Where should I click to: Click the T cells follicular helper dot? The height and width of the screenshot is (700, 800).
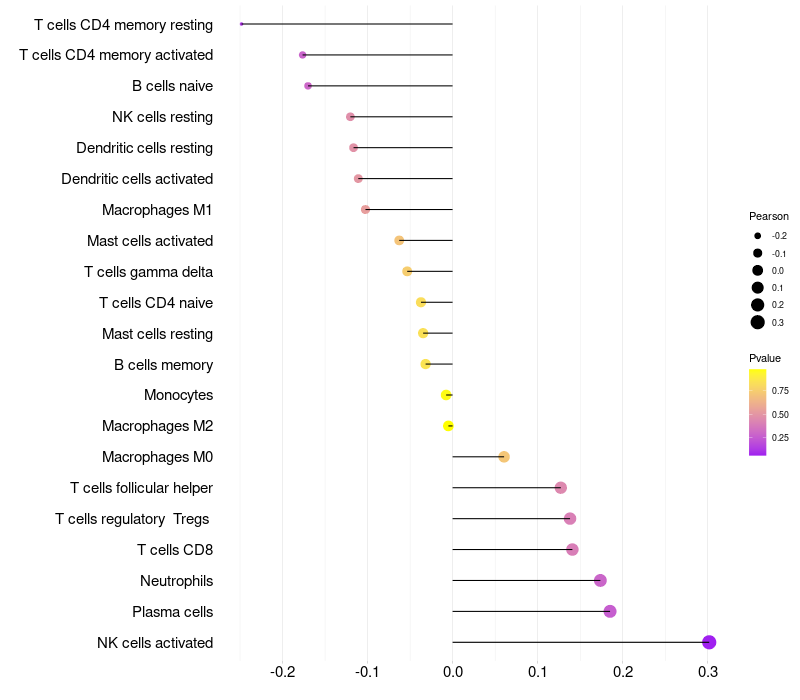point(561,487)
